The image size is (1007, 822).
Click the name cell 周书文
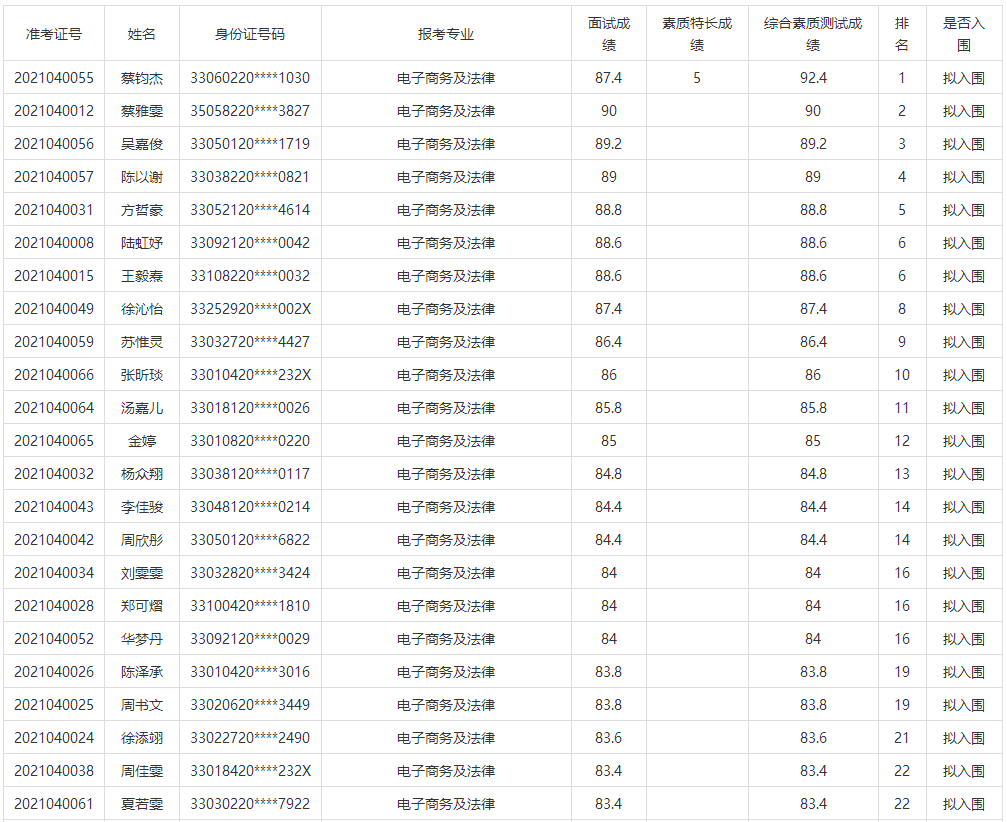pos(142,705)
